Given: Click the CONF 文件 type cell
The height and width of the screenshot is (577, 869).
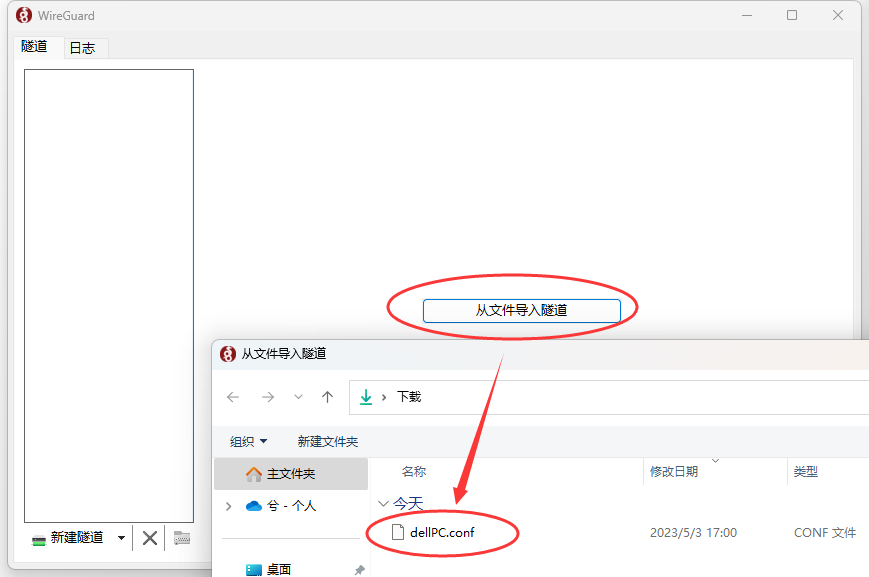Looking at the screenshot, I should click(x=825, y=533).
